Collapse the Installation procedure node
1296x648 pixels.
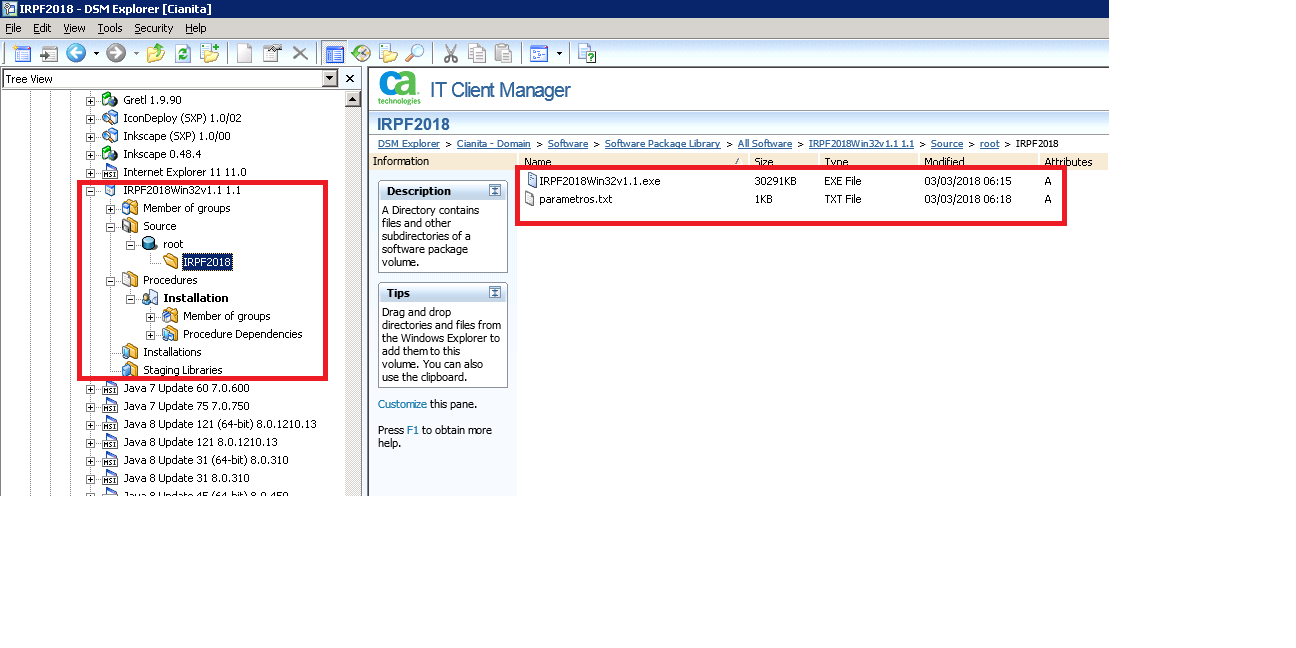click(131, 298)
